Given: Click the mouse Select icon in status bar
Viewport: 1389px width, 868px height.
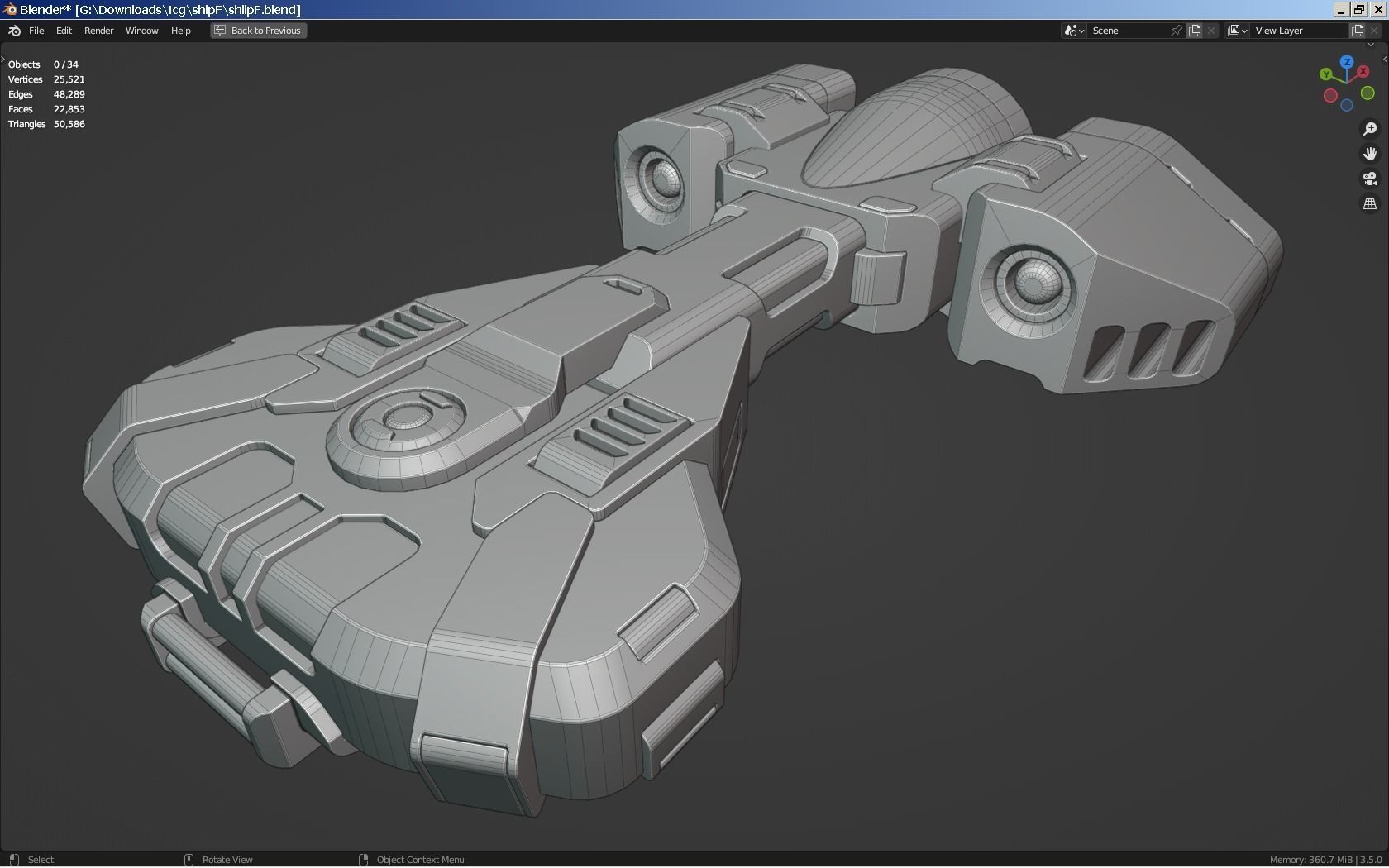Looking at the screenshot, I should coord(16,860).
